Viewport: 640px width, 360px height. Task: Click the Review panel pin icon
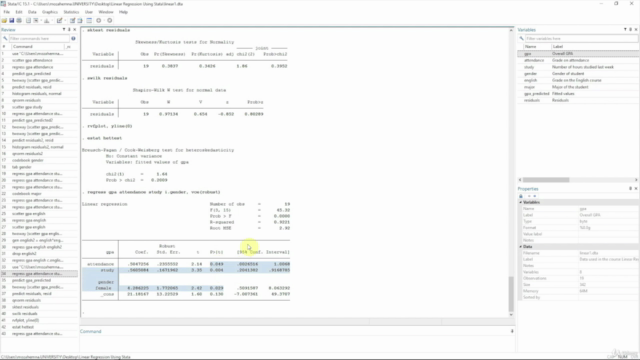[x=69, y=30]
